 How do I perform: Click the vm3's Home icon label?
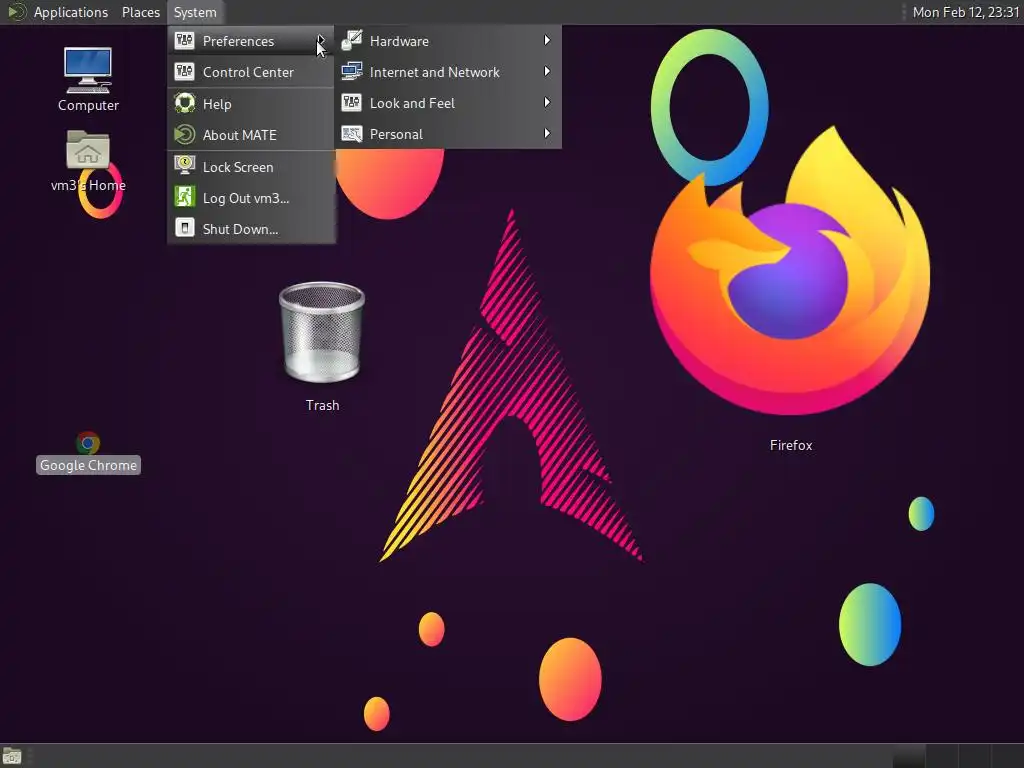[x=88, y=185]
